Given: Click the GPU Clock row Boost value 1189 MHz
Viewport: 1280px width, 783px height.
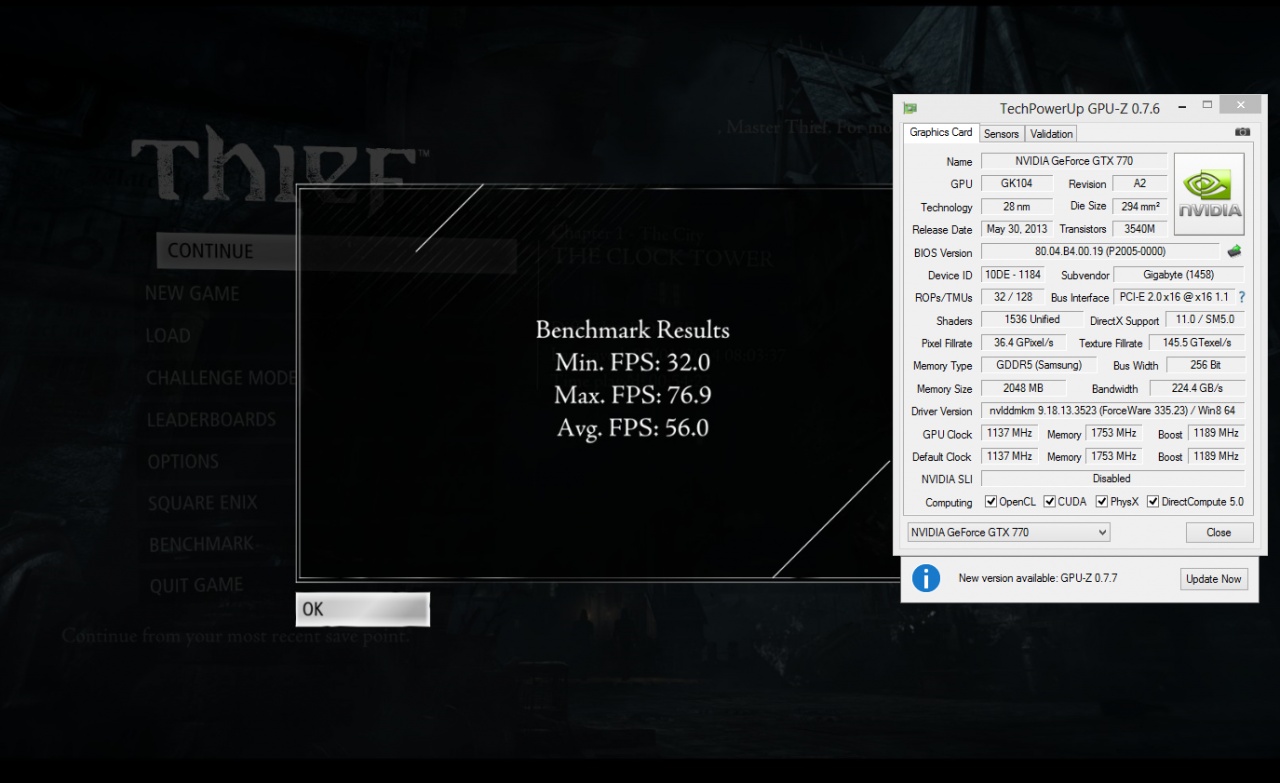Looking at the screenshot, I should [1216, 434].
